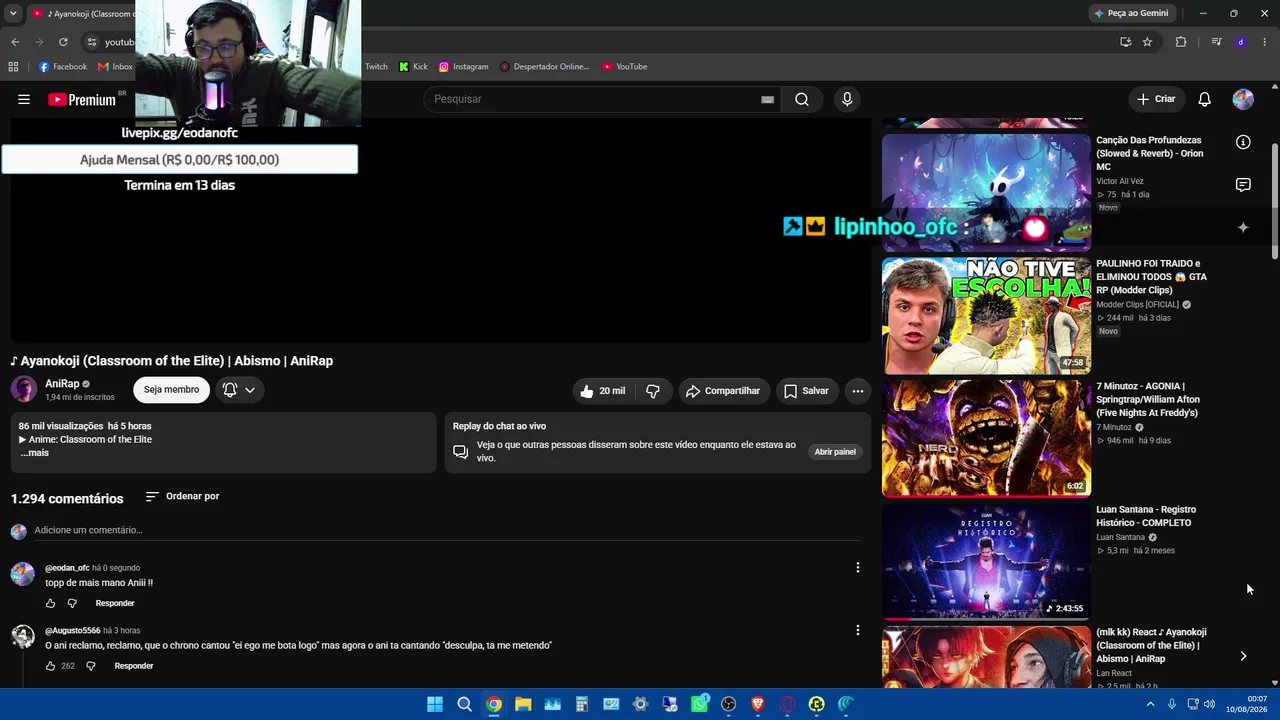The width and height of the screenshot is (1280, 720).
Task: Open options menu for @Augusto5566 comment
Action: pyautogui.click(x=857, y=630)
